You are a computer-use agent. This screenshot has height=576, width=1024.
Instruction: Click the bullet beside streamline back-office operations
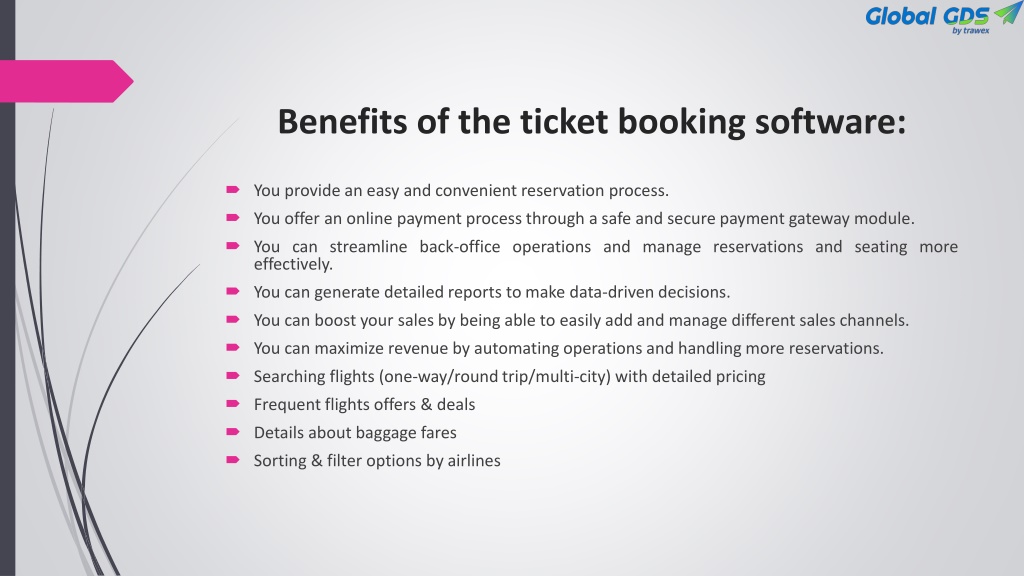click(x=233, y=246)
